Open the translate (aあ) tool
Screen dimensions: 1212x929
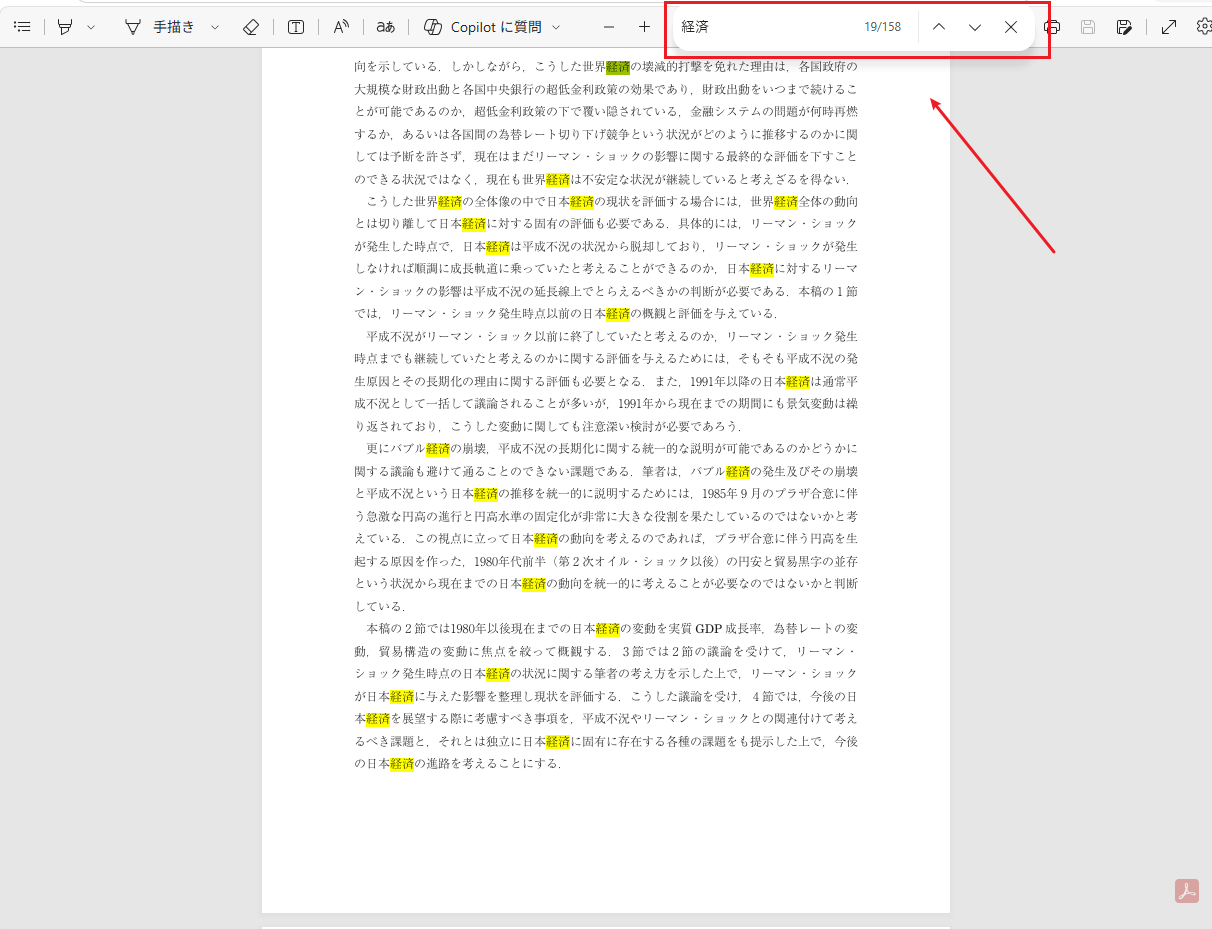(385, 27)
